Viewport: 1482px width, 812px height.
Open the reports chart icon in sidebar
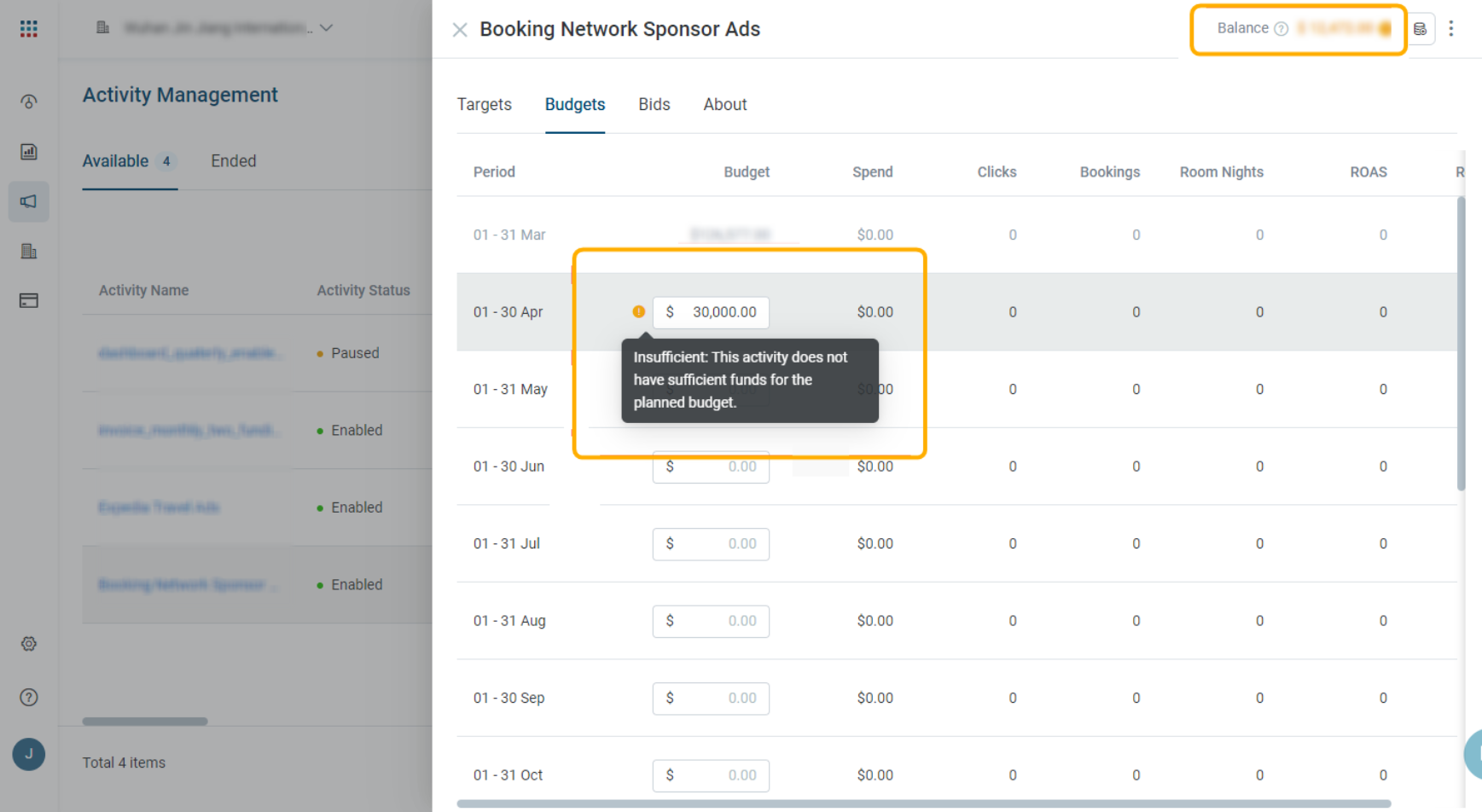click(29, 152)
